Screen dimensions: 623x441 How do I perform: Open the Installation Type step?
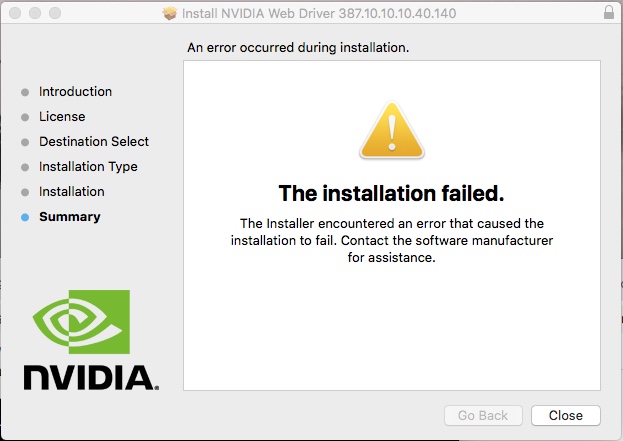[88, 167]
